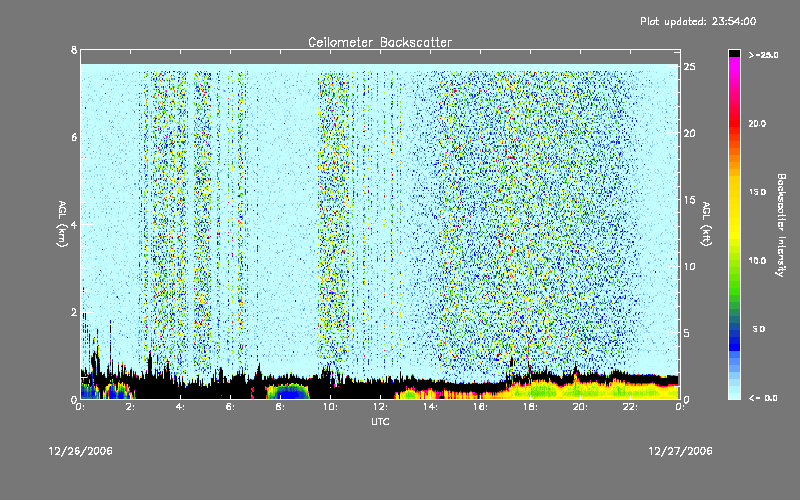Pick the black segment atop the colorbar

click(734, 53)
